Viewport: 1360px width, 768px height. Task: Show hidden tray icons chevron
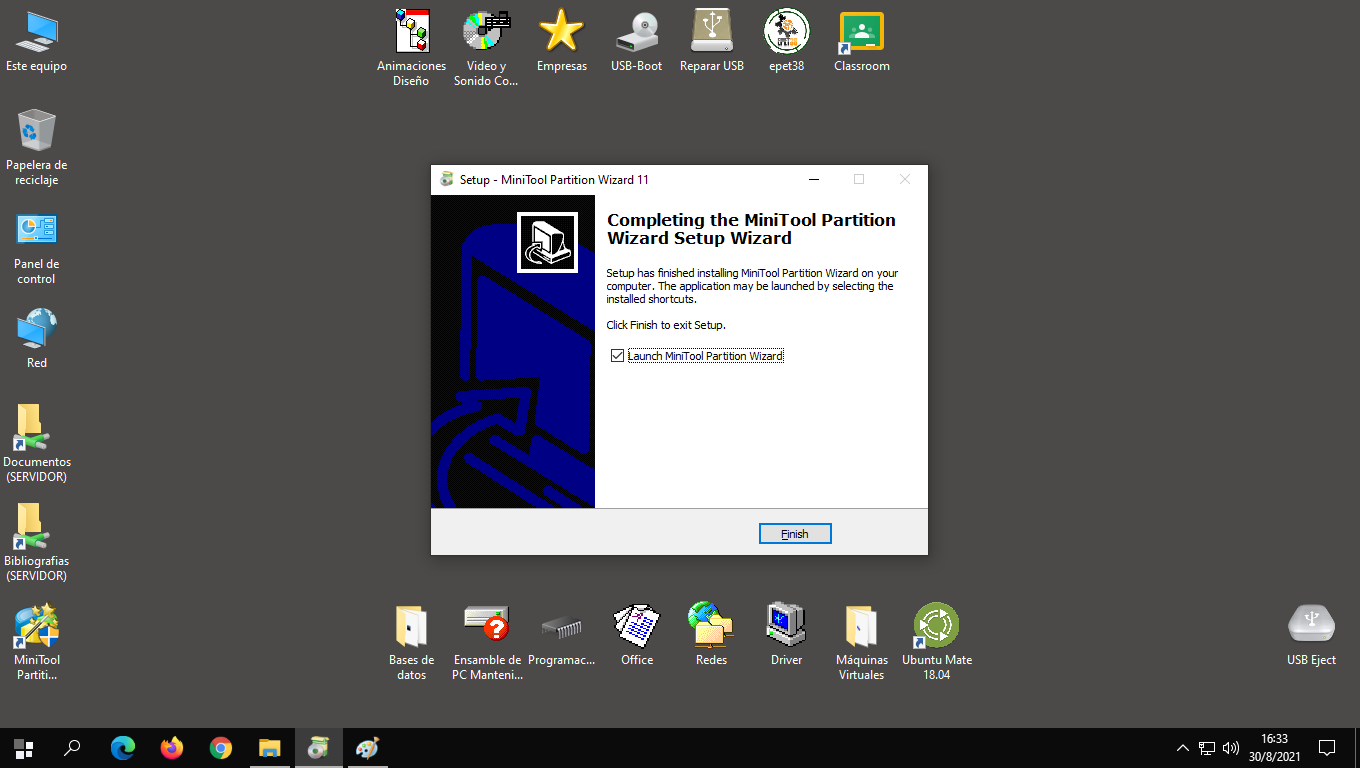click(1183, 748)
